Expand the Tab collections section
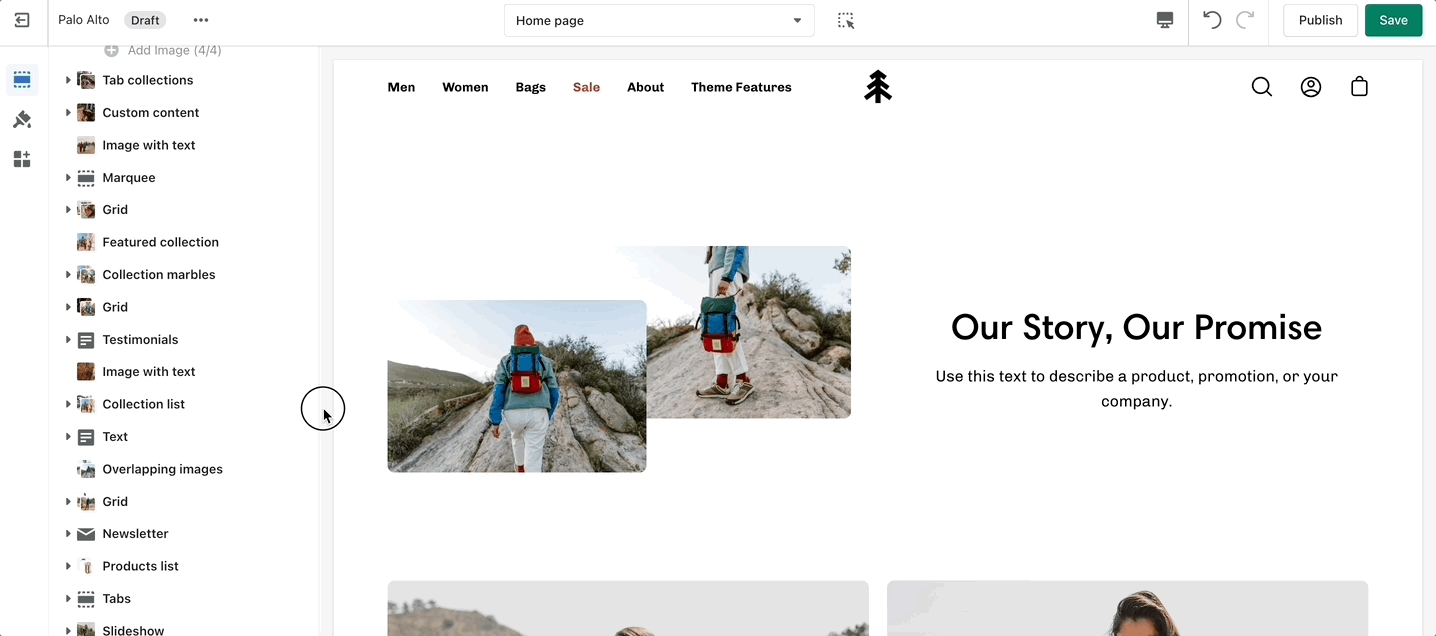Viewport: 1436px width, 636px height. tap(68, 80)
